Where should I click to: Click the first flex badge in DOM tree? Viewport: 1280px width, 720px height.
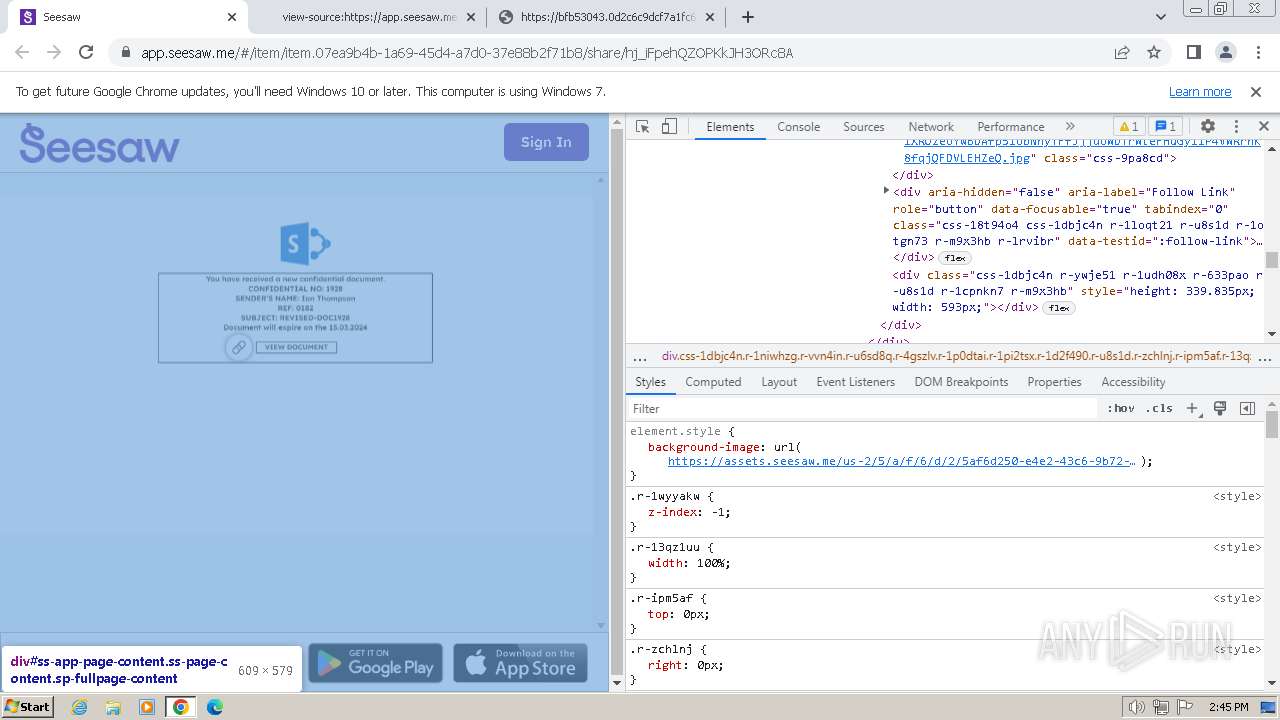tap(955, 258)
